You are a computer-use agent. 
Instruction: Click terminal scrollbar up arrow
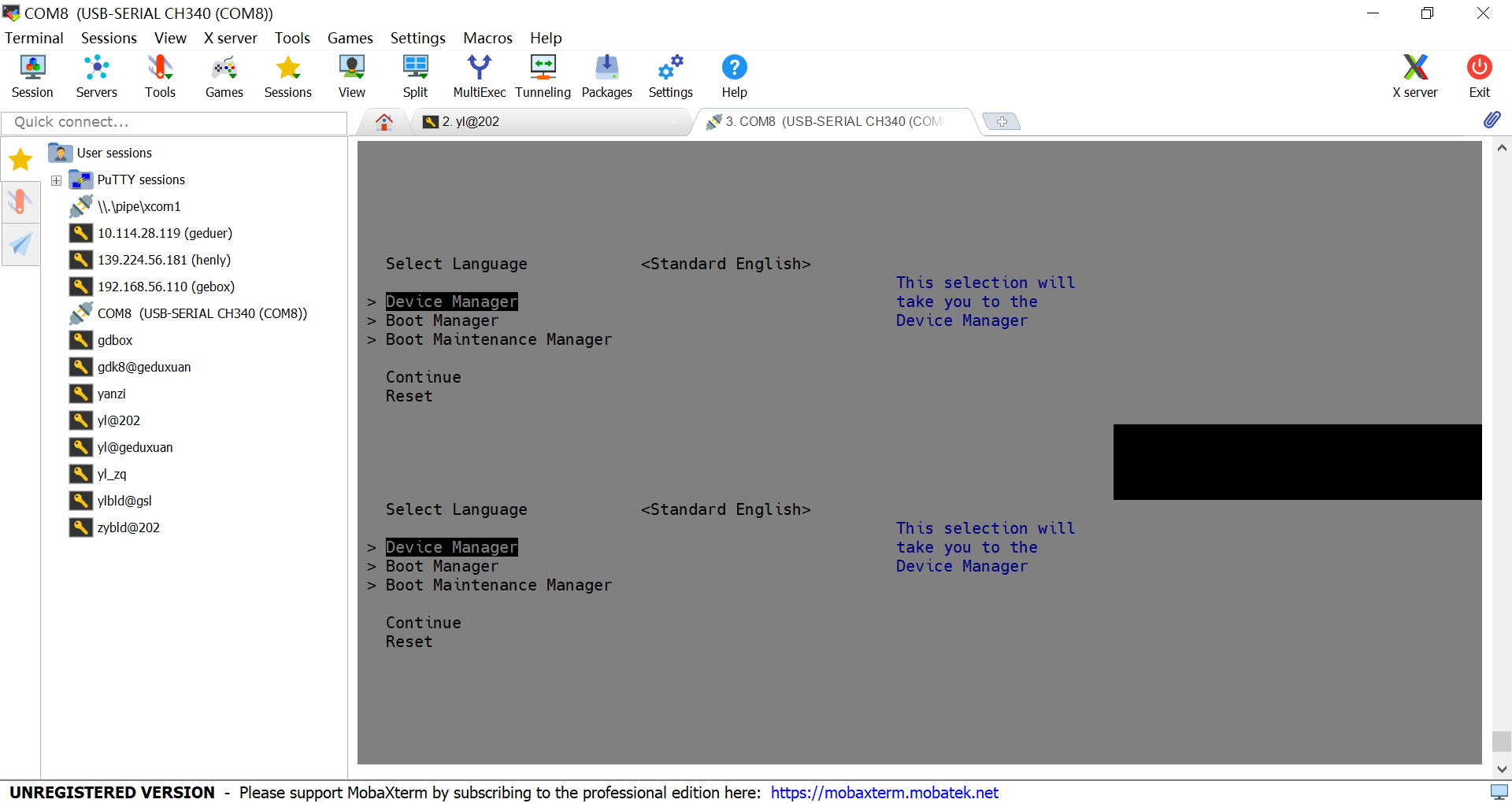pyautogui.click(x=1502, y=148)
